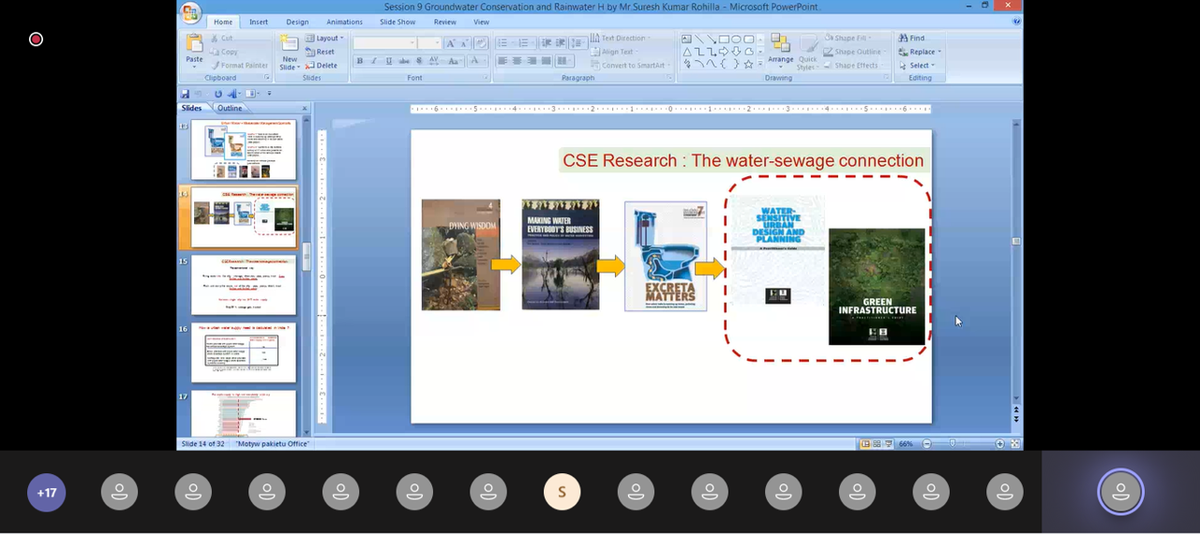Toggle Text Shadow formatting
The image size is (1200, 536).
pyautogui.click(x=419, y=61)
